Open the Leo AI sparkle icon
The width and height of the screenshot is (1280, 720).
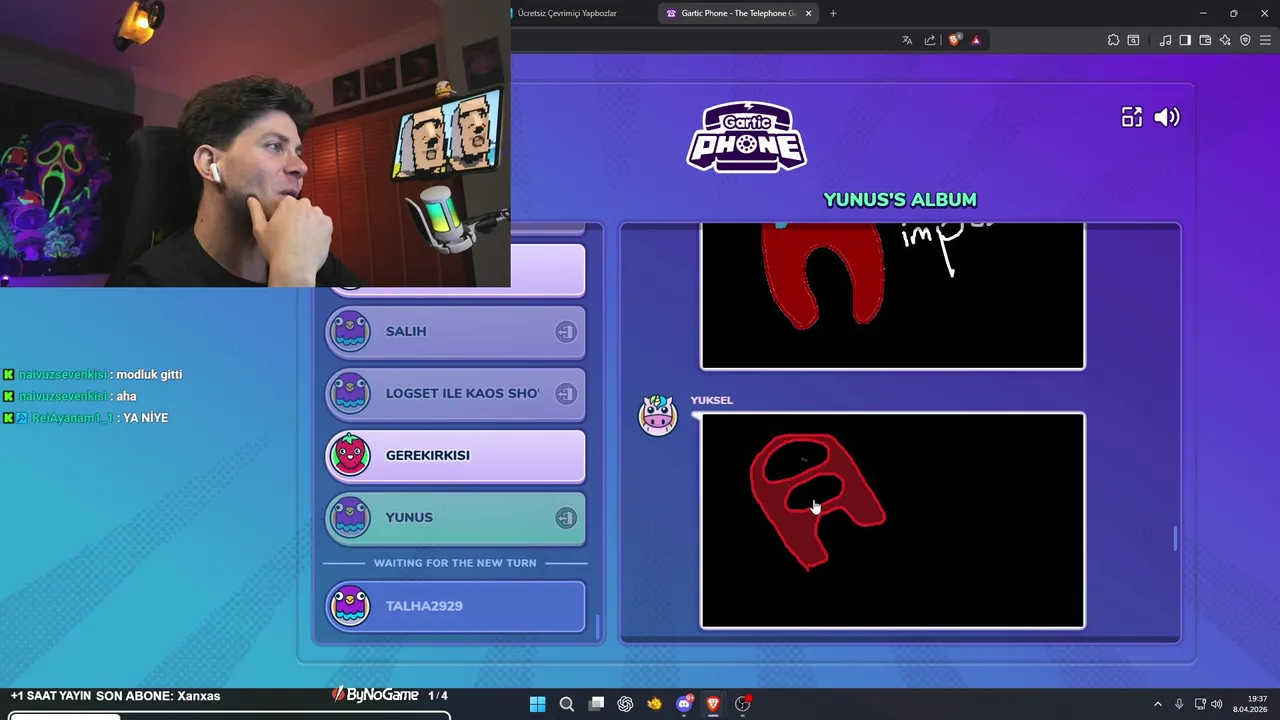(x=1225, y=40)
